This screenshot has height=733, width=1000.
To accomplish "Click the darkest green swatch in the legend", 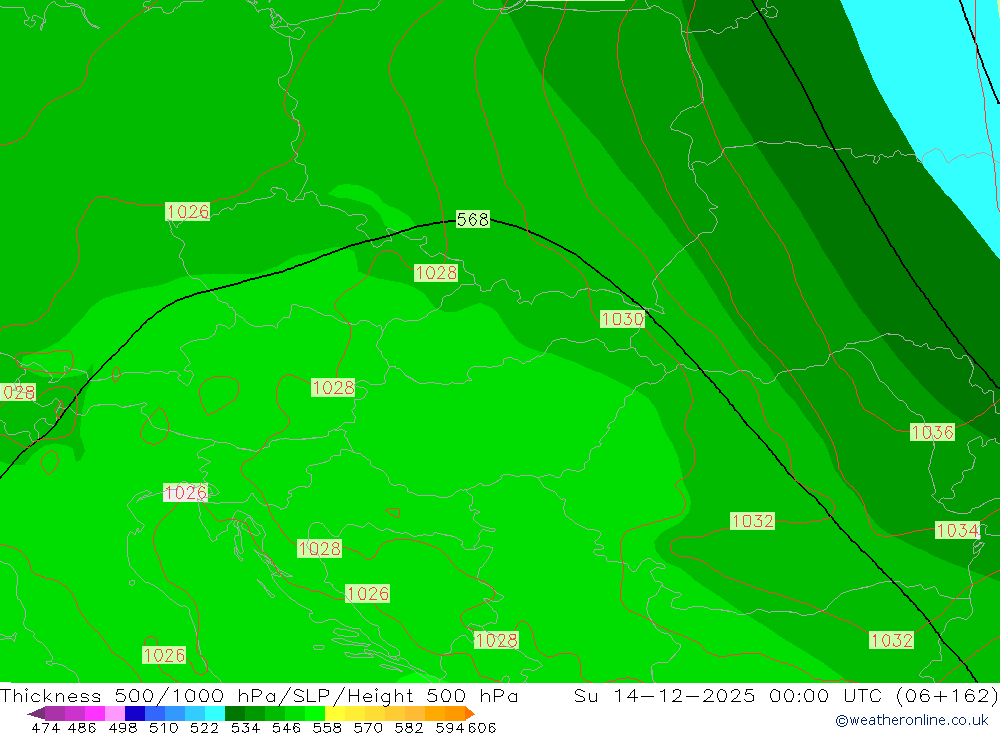I will pyautogui.click(x=235, y=713).
